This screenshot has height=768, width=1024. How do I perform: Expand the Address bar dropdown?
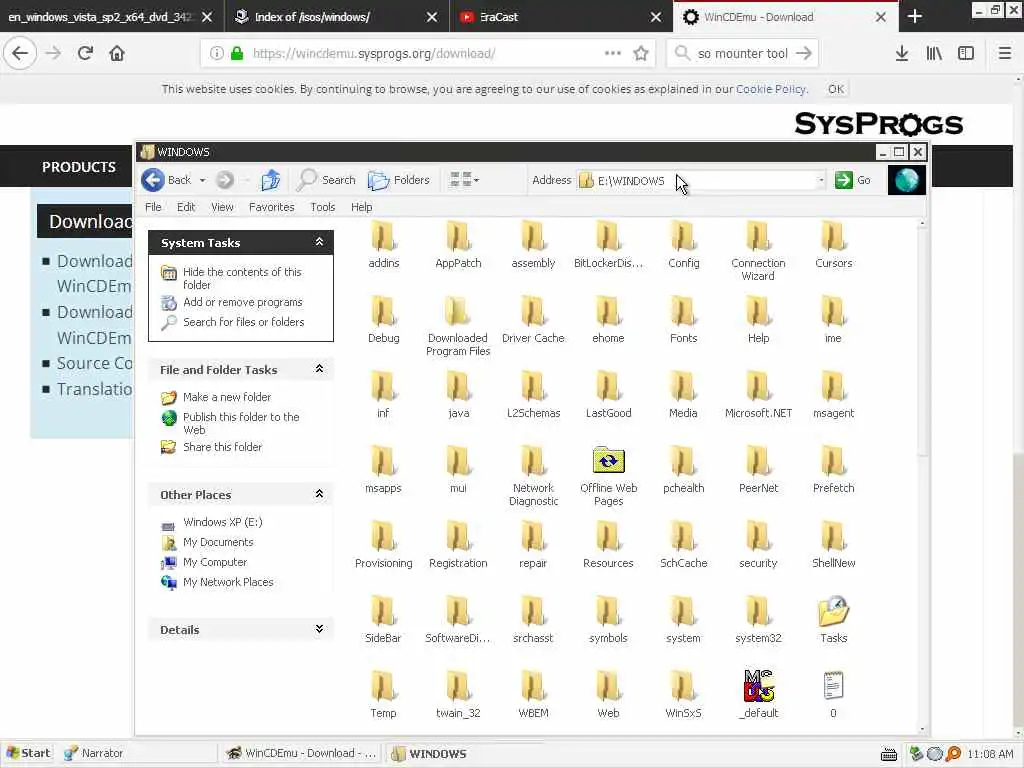[821, 180]
